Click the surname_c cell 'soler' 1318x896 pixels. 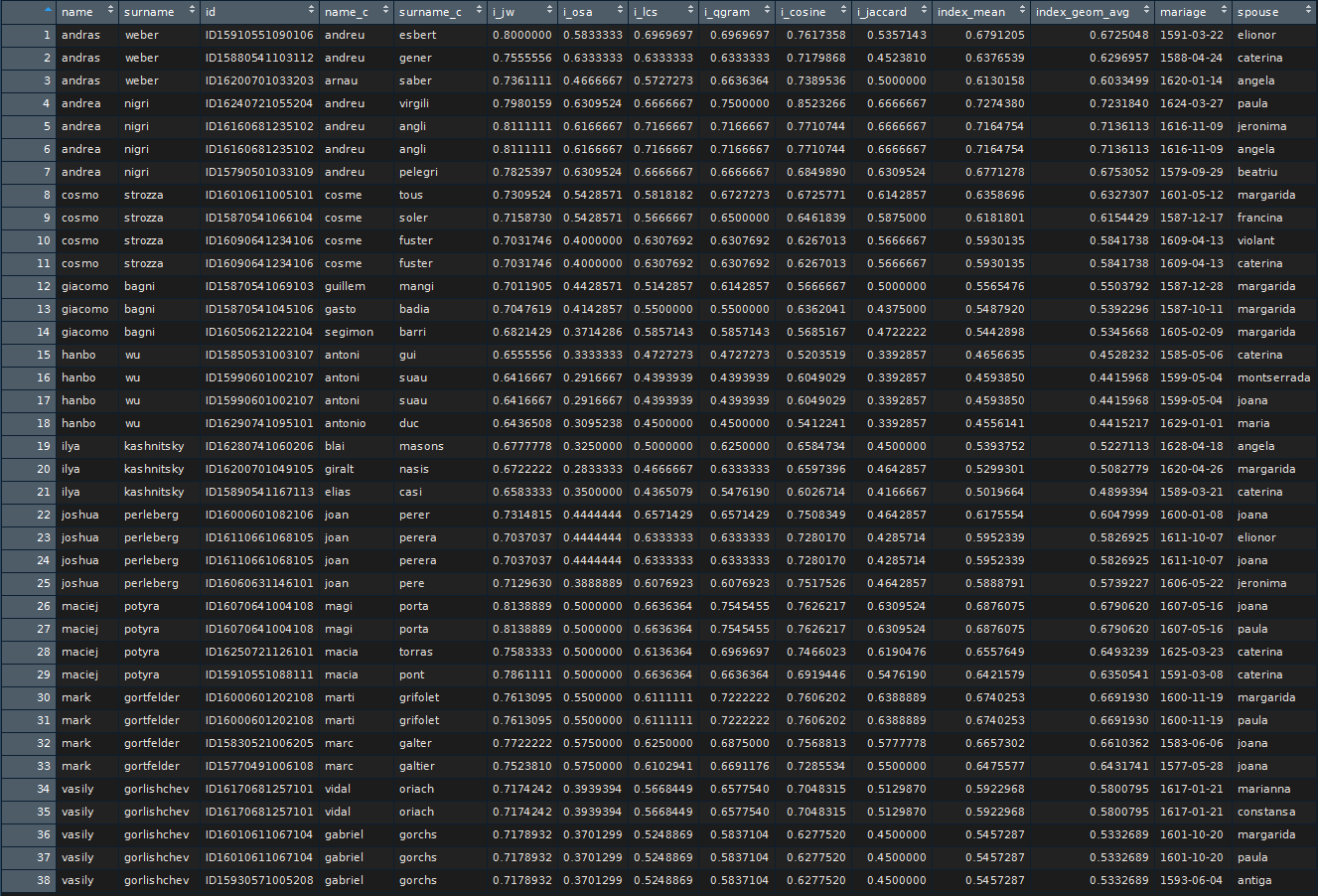[413, 218]
